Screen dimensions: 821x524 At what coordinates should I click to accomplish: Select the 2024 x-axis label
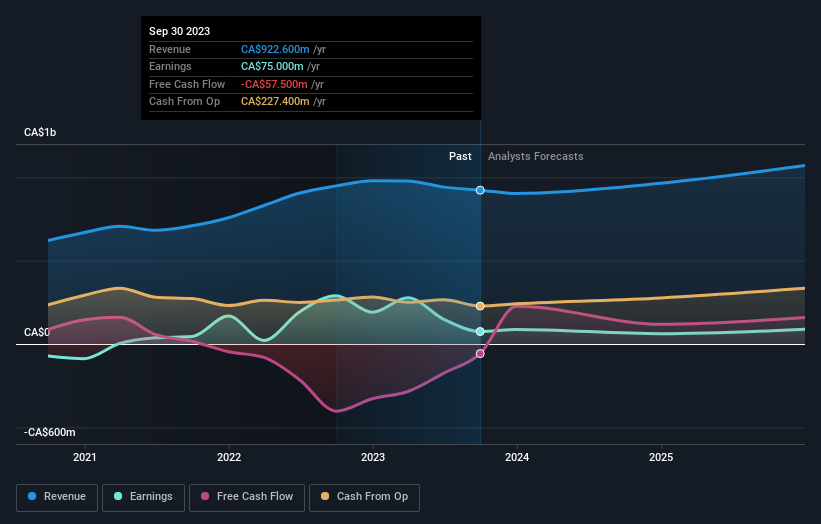517,457
